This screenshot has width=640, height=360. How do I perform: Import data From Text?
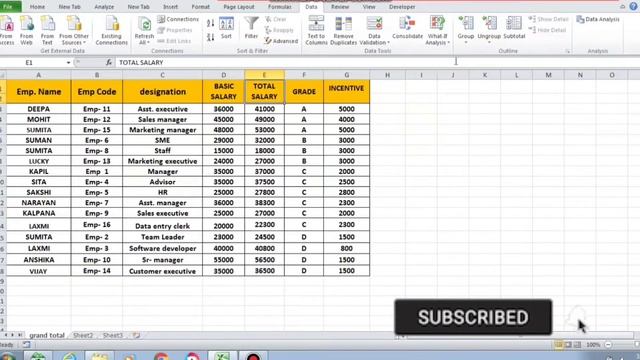47,31
